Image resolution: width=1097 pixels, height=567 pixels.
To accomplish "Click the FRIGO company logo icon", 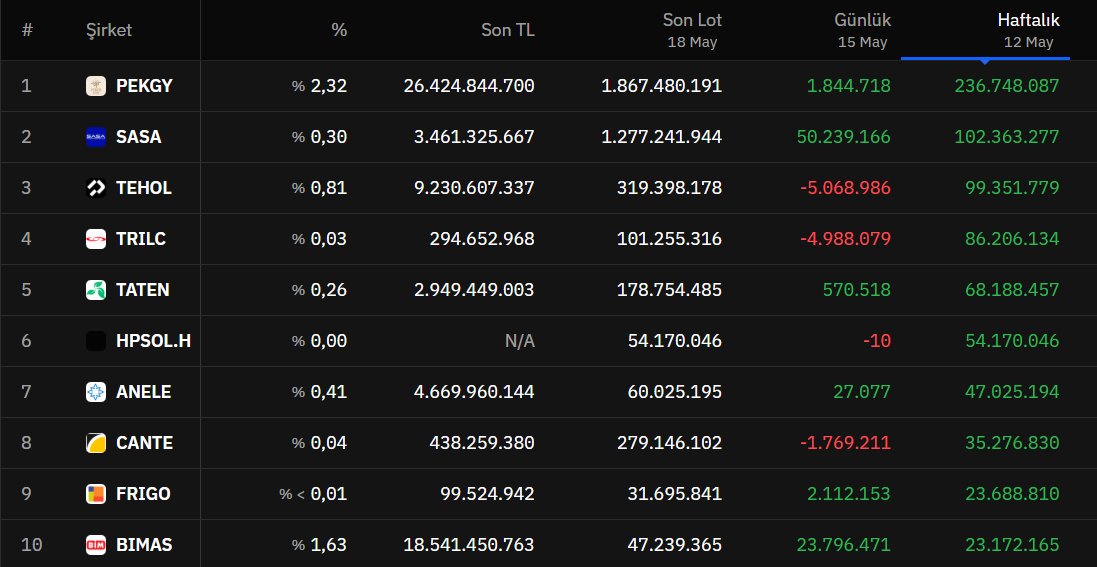I will [96, 494].
